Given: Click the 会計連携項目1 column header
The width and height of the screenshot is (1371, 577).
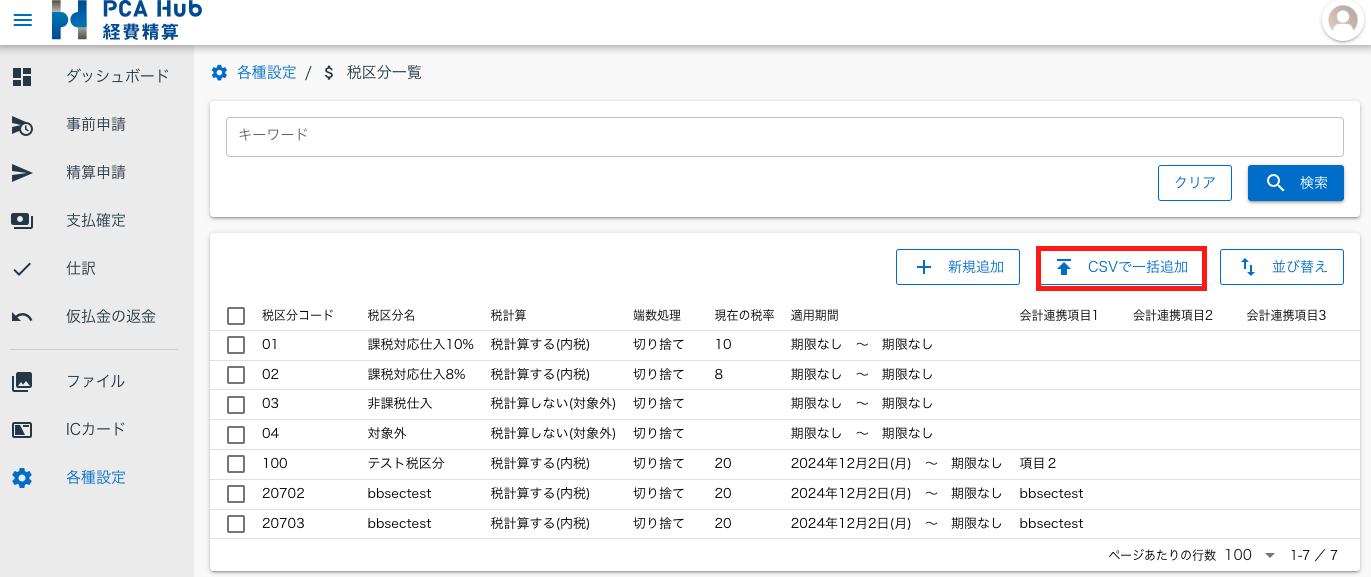Looking at the screenshot, I should [1059, 316].
